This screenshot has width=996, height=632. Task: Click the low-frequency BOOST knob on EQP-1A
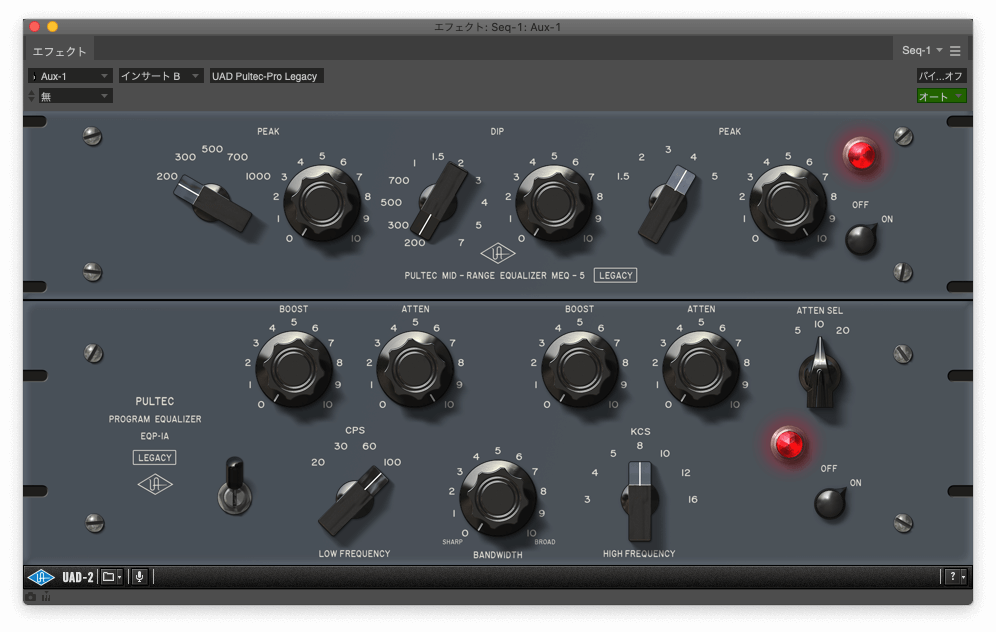click(x=293, y=368)
